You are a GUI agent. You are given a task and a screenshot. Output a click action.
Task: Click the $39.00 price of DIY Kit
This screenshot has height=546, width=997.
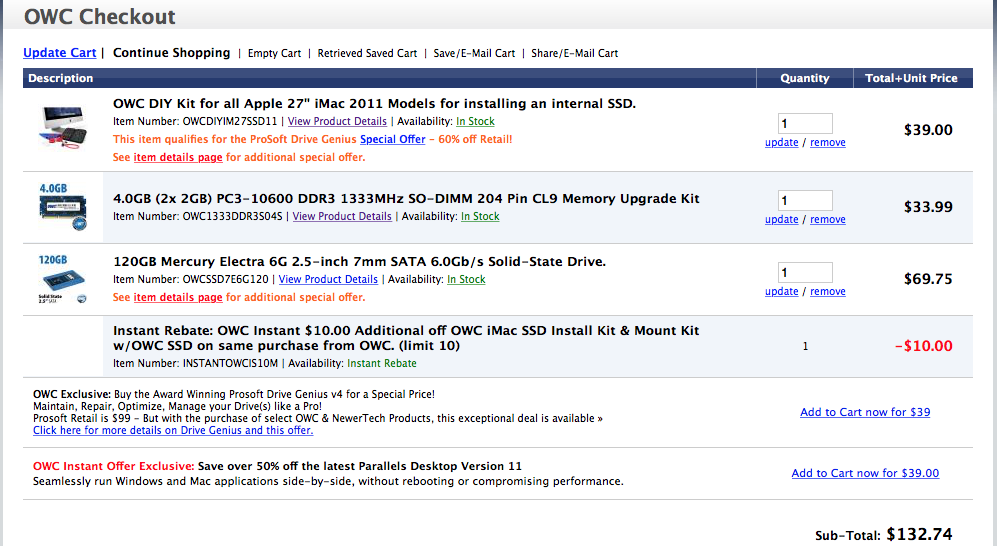pos(928,130)
